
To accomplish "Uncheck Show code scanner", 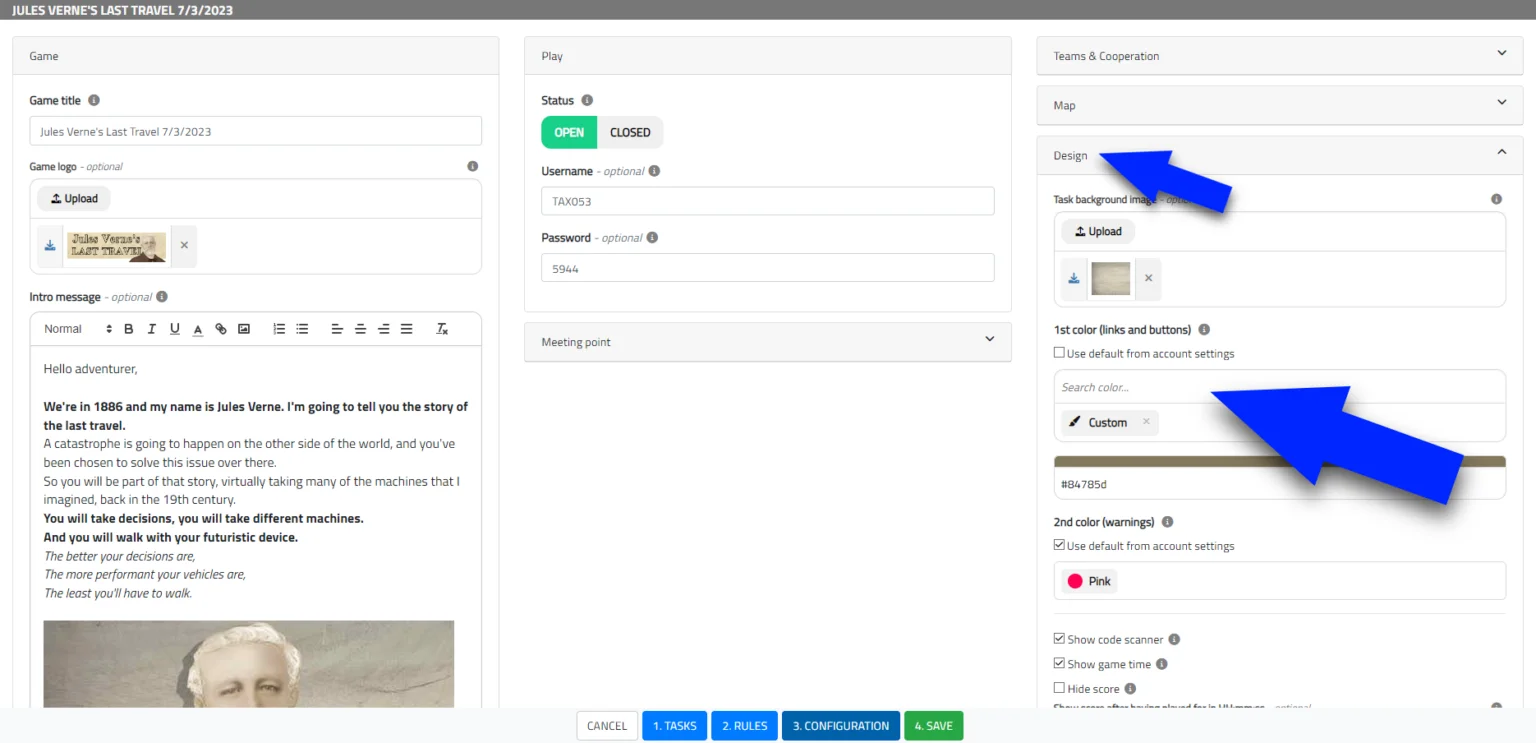I will tap(1059, 639).
